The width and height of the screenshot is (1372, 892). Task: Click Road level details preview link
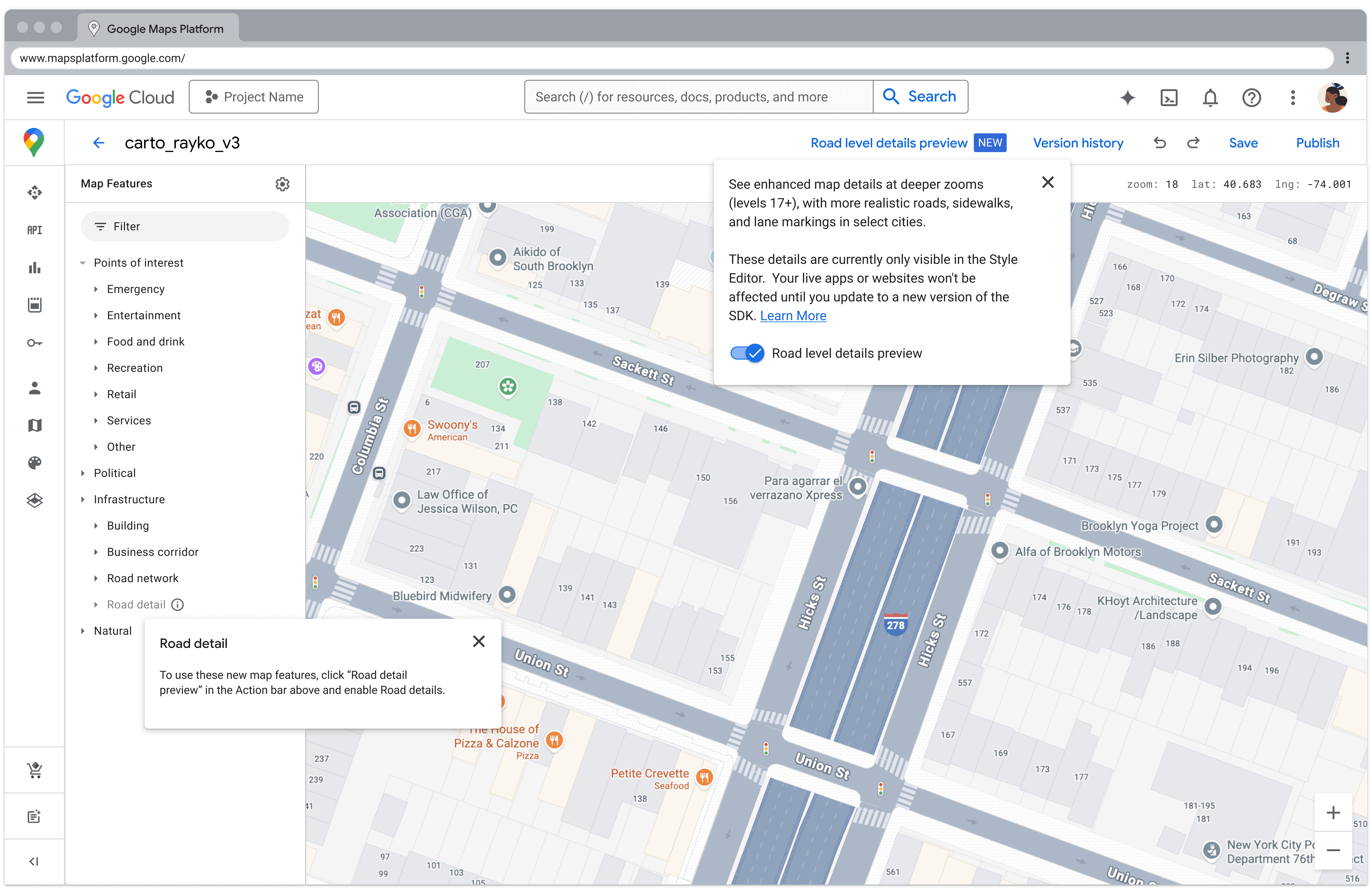889,143
